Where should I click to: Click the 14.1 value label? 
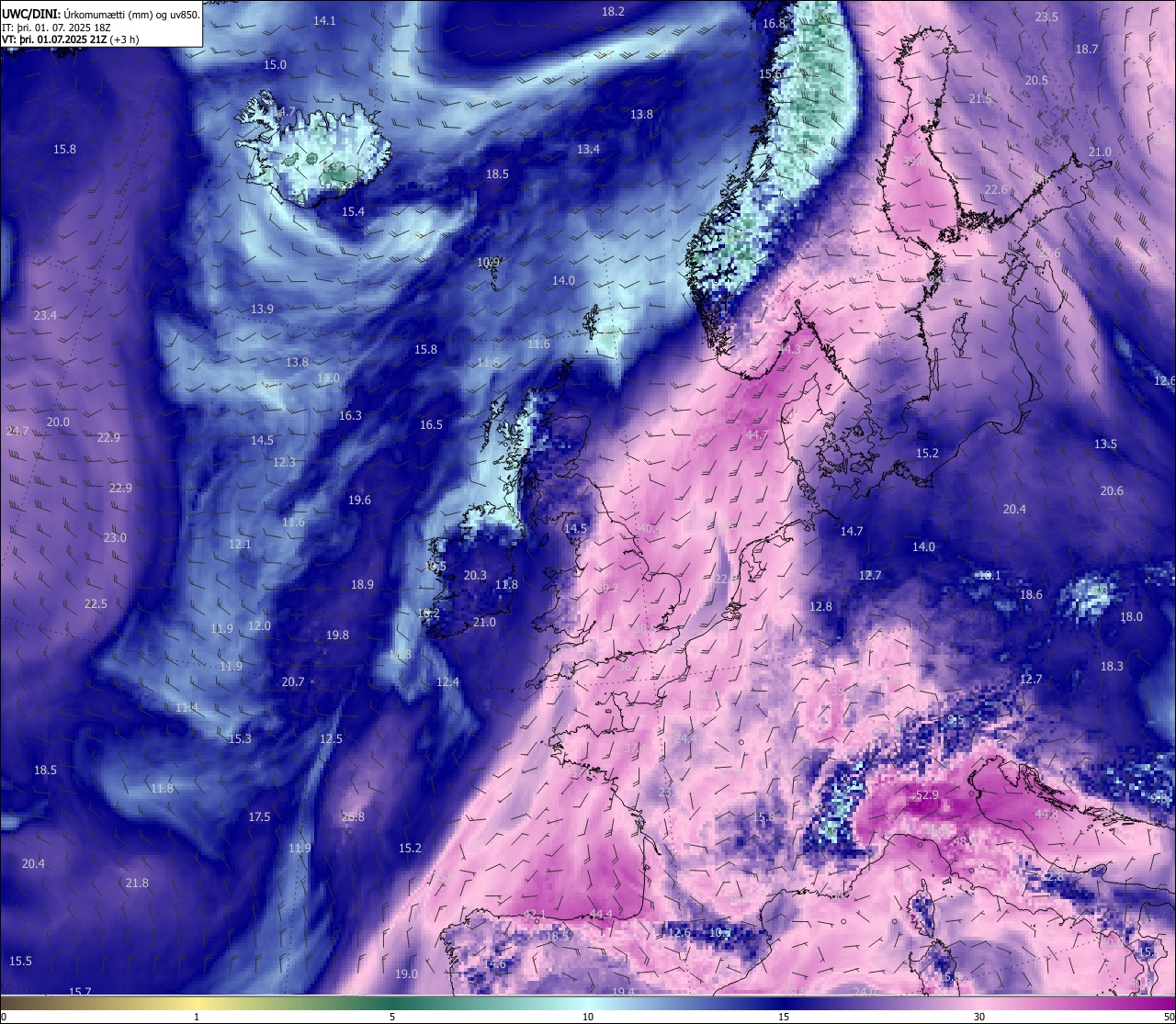324,20
